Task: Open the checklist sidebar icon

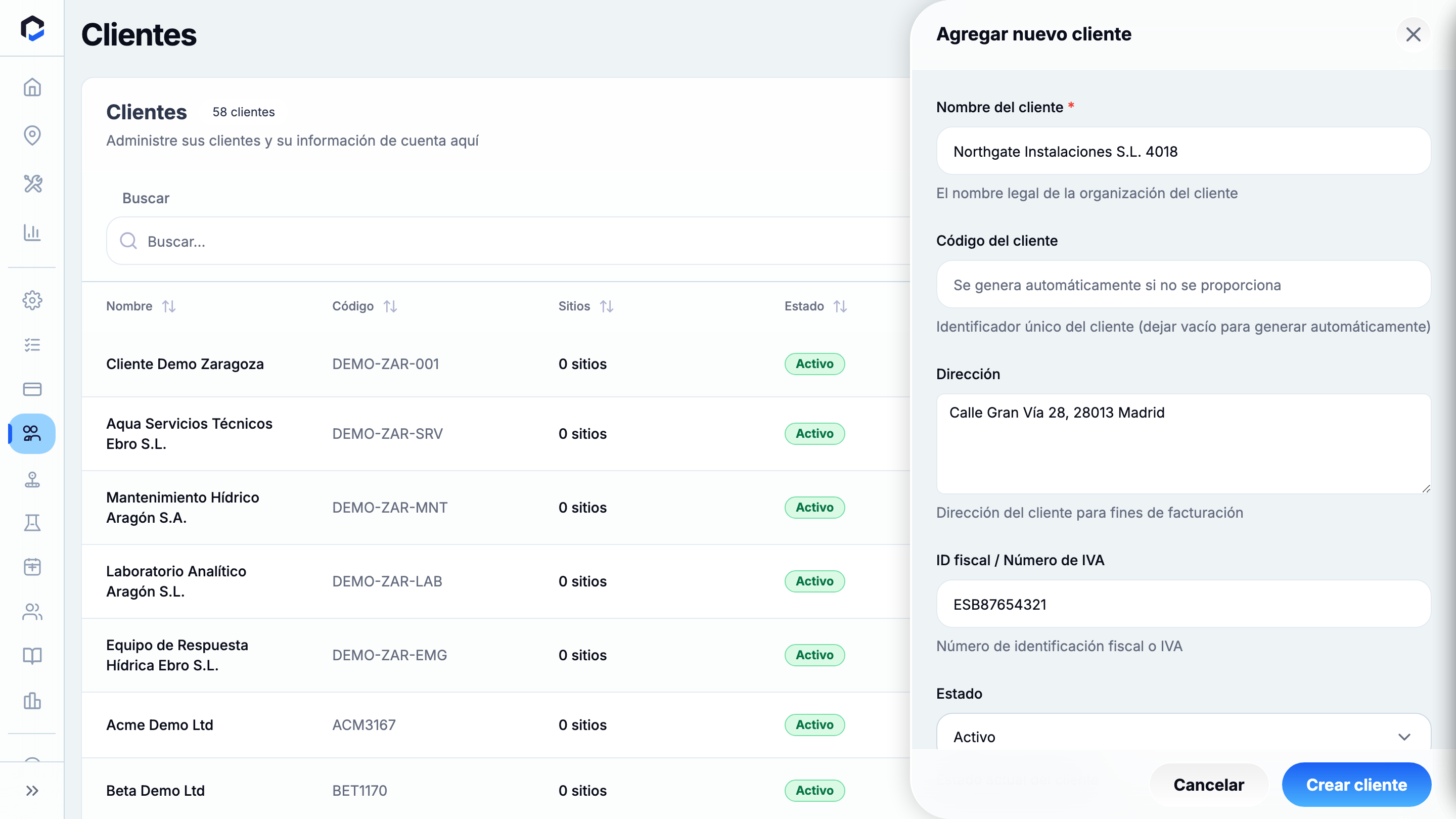Action: pyautogui.click(x=32, y=345)
